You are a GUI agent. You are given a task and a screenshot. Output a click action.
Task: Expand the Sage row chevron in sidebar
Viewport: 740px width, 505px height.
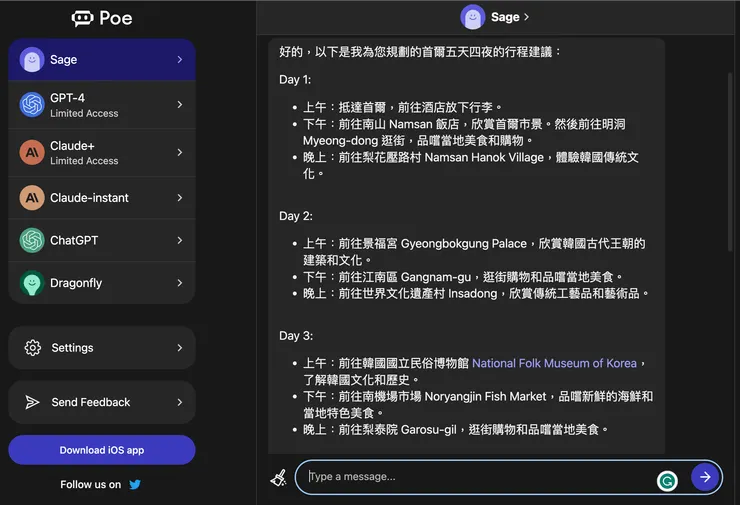179,59
